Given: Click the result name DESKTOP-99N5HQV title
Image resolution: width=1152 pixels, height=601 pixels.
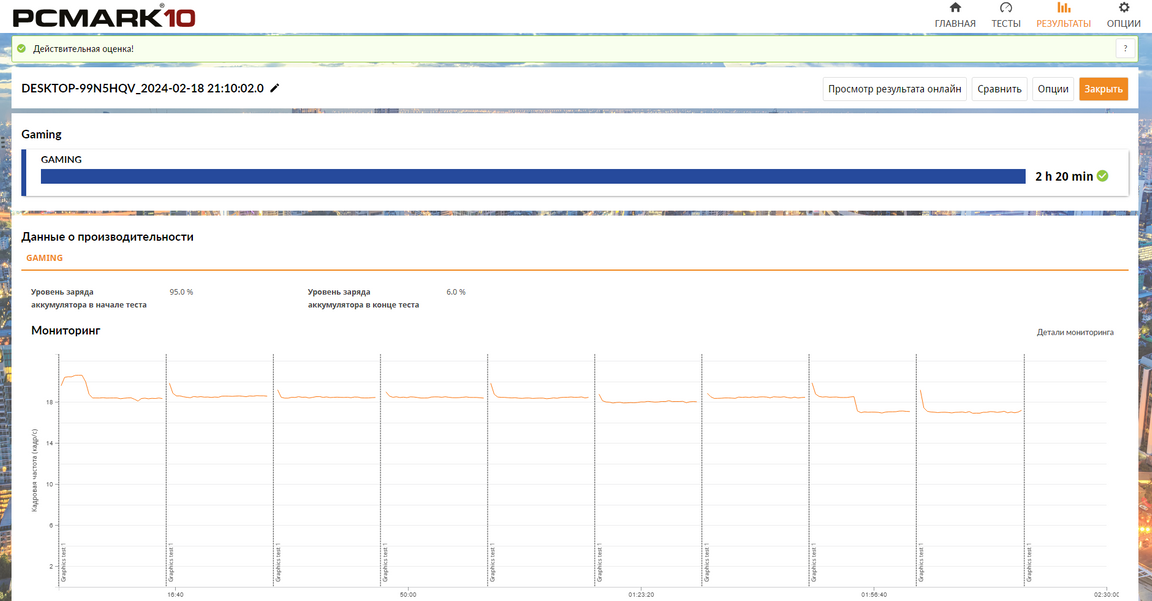Looking at the screenshot, I should [x=142, y=88].
